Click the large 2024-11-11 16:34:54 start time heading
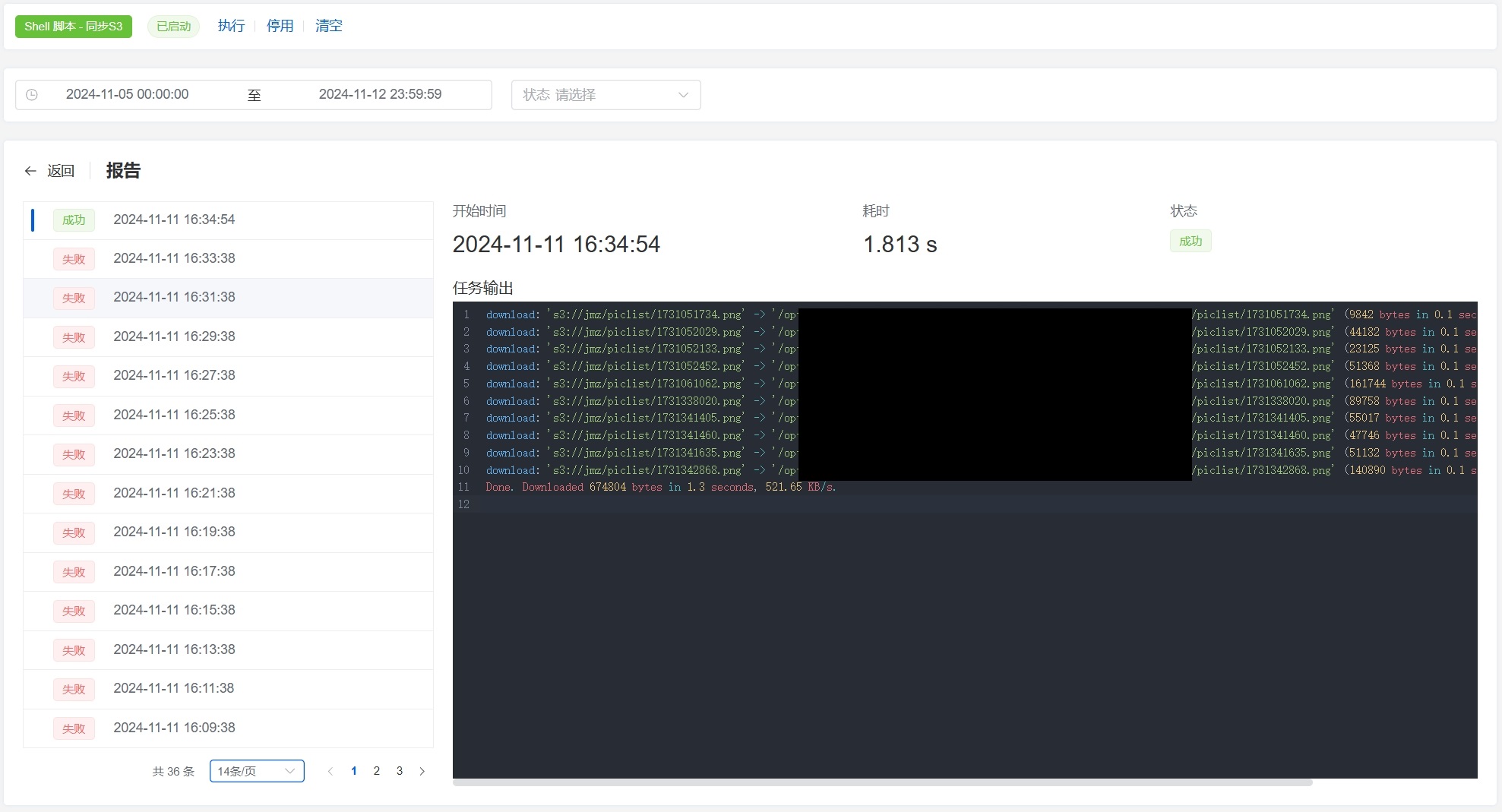 556,245
